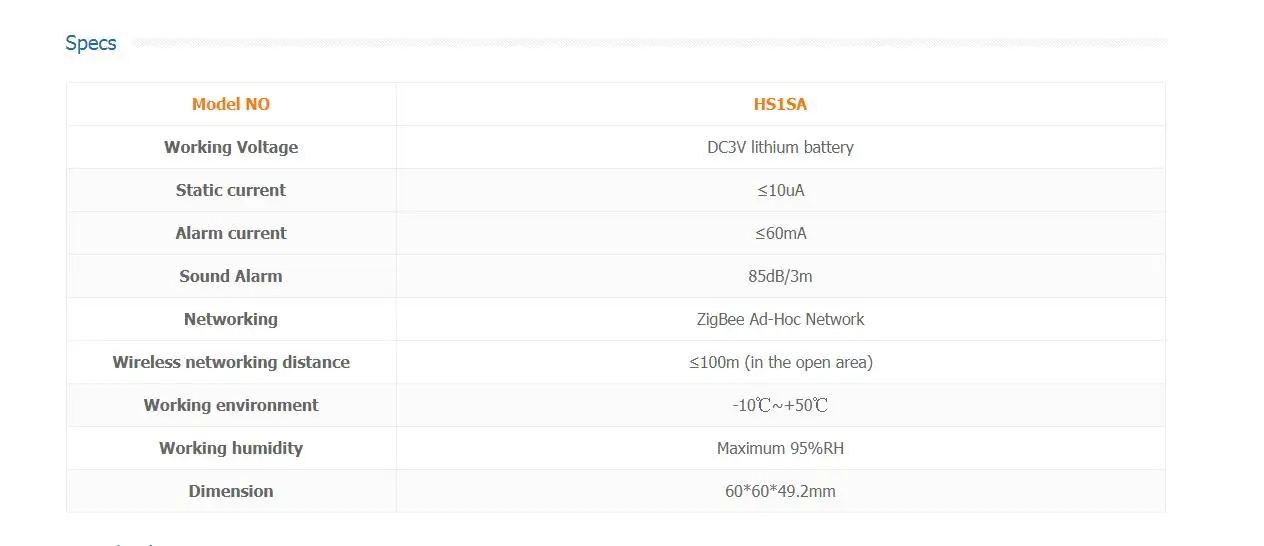The image size is (1264, 546).
Task: Click the Working humidity label
Action: coord(231,448)
